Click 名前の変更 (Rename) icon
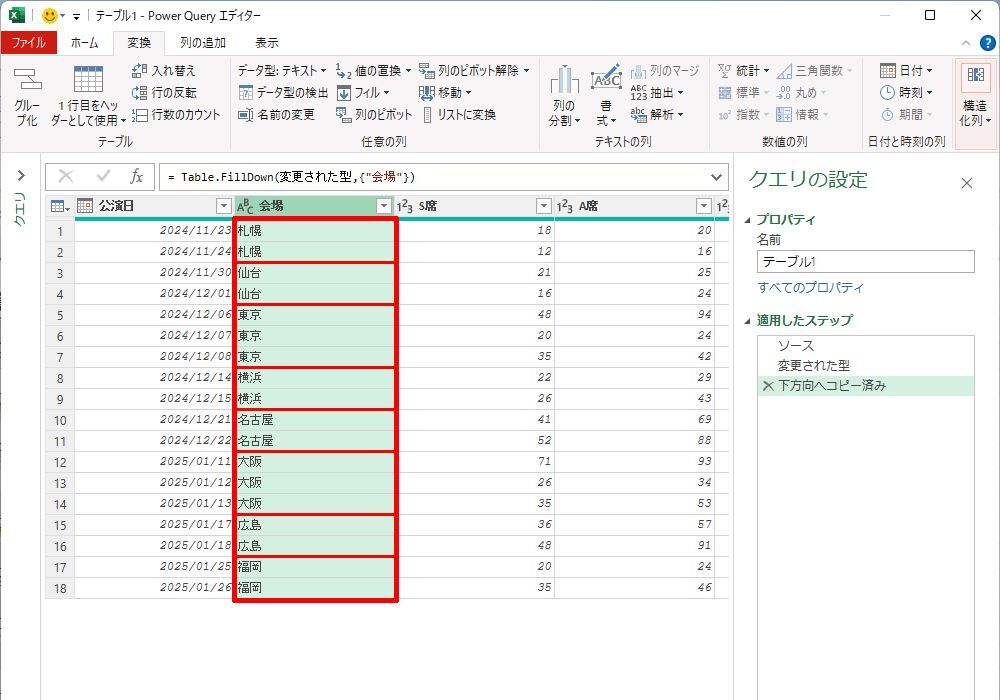The height and width of the screenshot is (700, 1000). pos(246,115)
